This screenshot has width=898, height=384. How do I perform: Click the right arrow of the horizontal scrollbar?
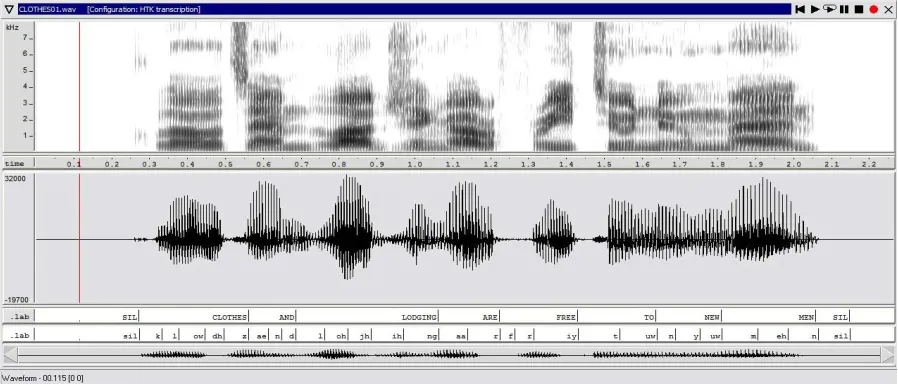(887, 354)
